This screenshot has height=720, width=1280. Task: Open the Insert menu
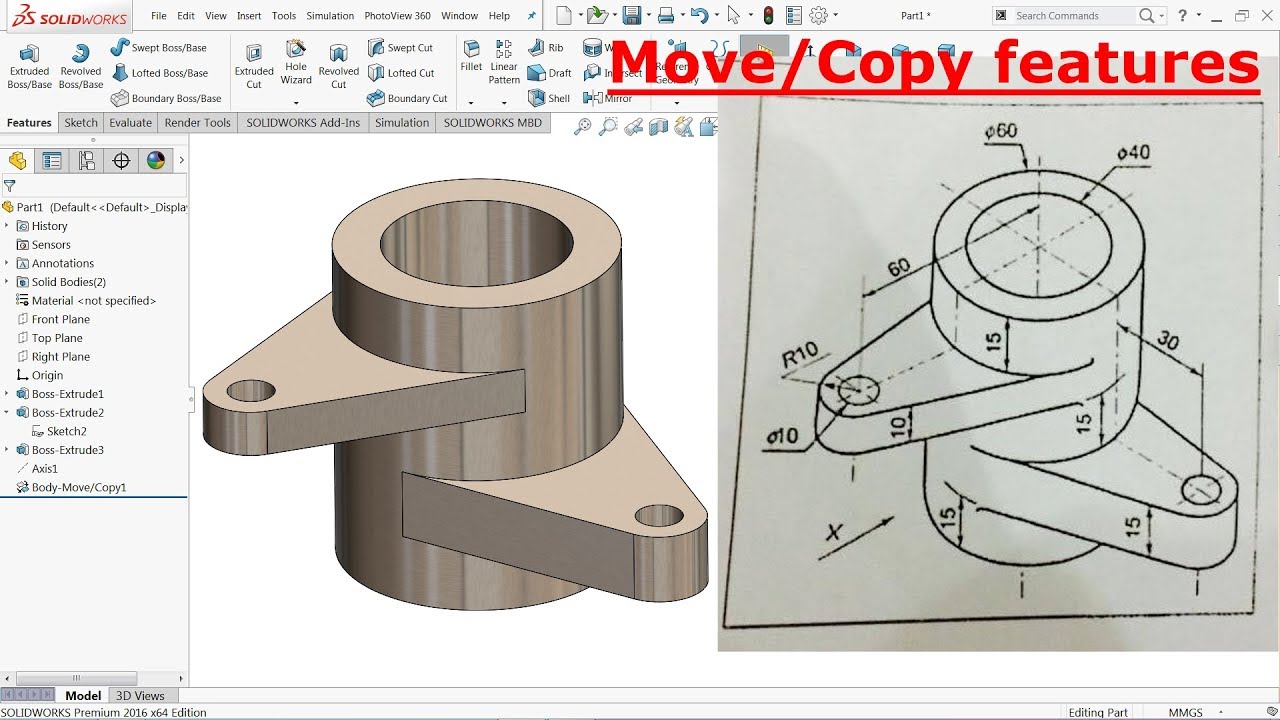[x=249, y=16]
